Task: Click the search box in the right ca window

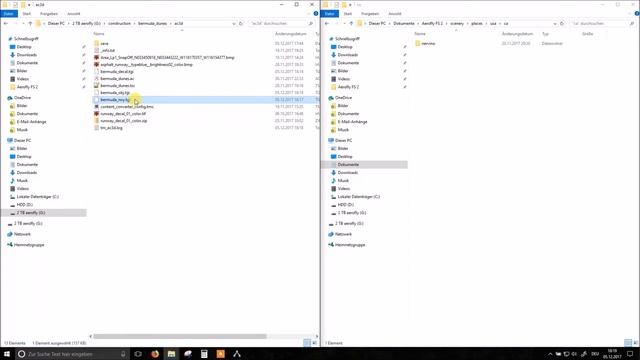Action: click(x=602, y=24)
